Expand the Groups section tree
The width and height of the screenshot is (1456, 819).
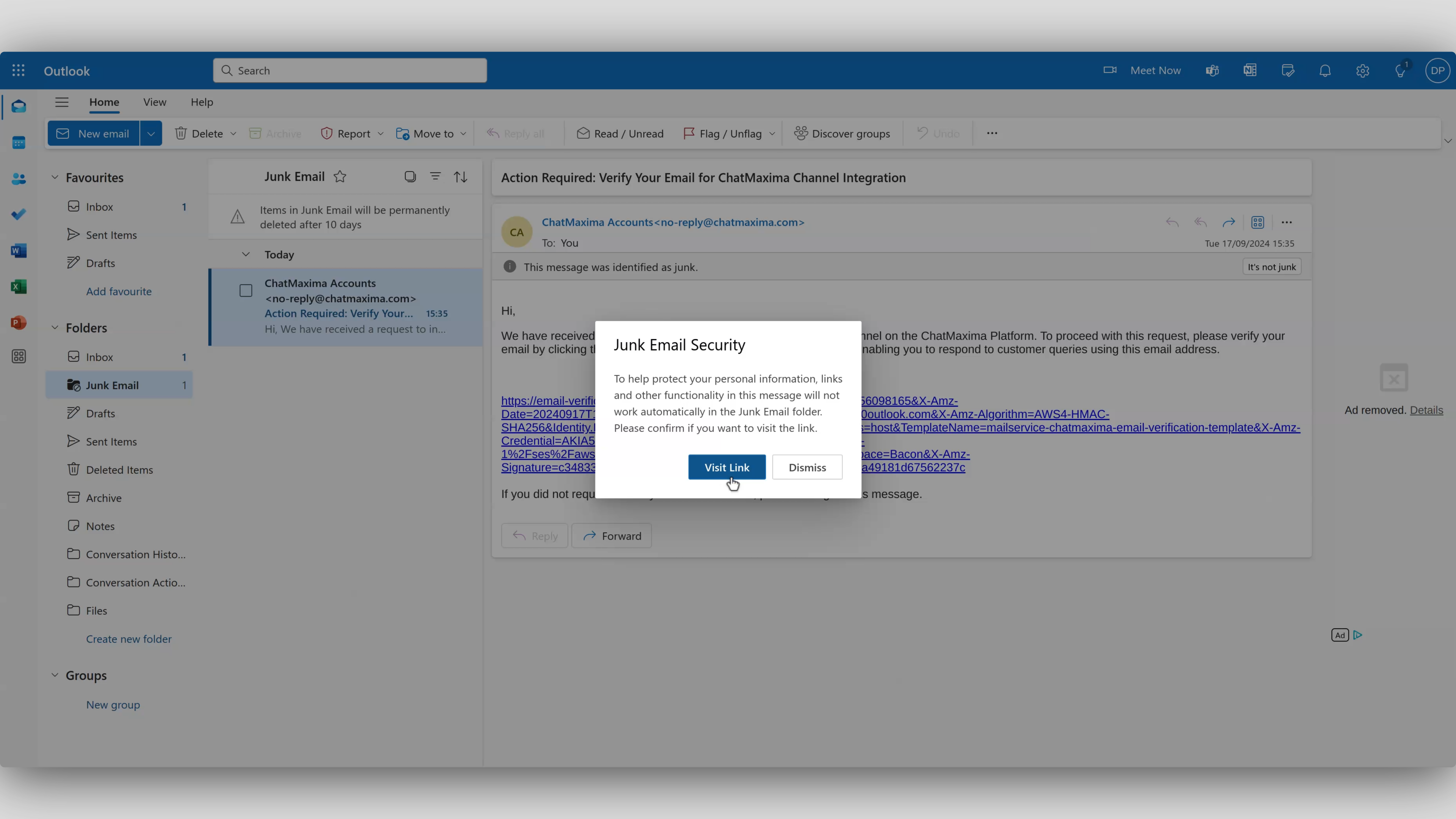pyautogui.click(x=54, y=675)
